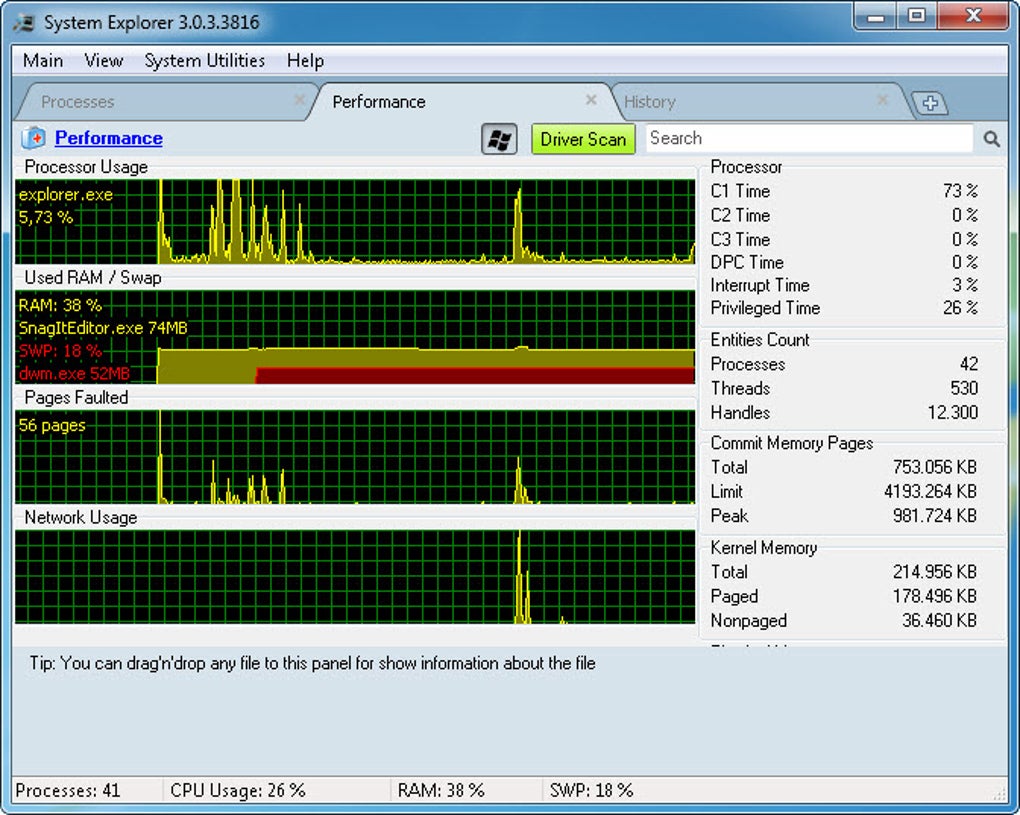Open the View menu
Image resolution: width=1020 pixels, height=815 pixels.
tap(103, 60)
